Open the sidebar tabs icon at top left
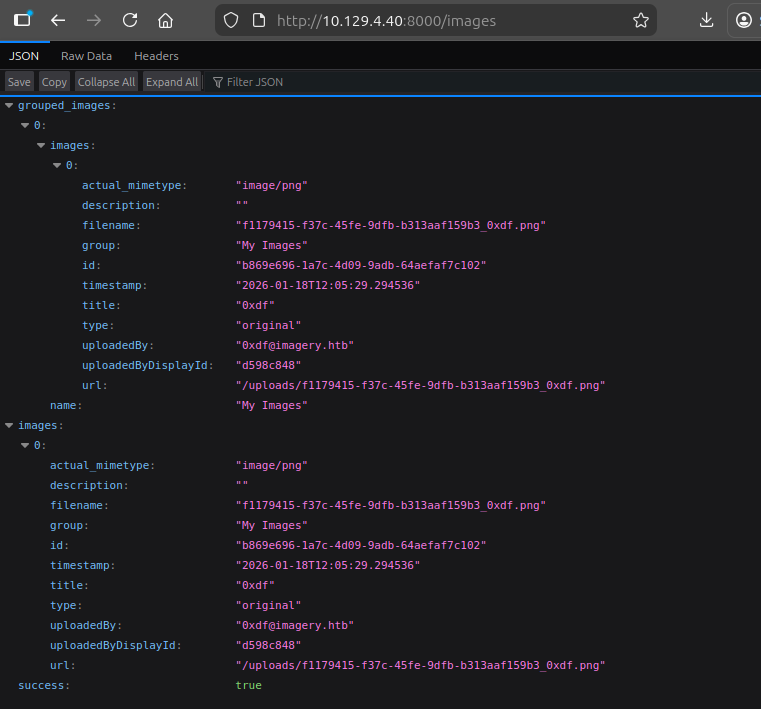This screenshot has width=761, height=709. click(x=22, y=19)
